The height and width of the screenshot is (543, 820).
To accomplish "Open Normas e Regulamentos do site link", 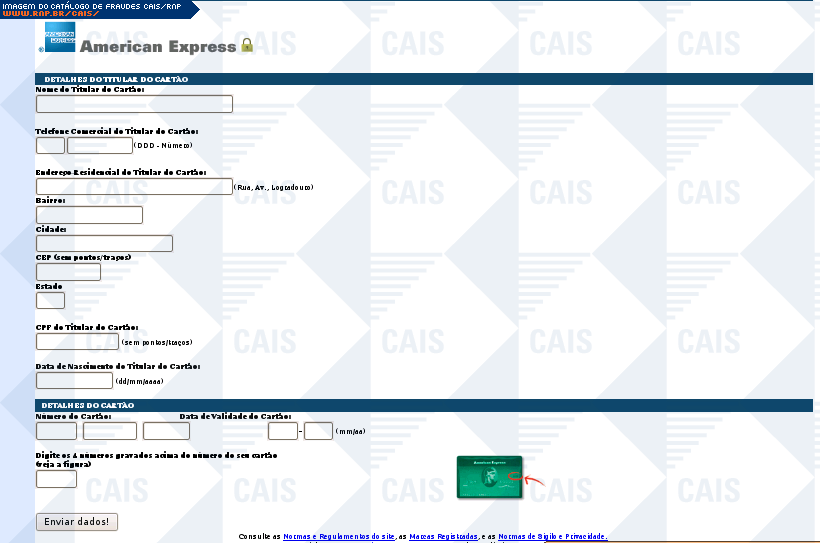I will point(339,537).
